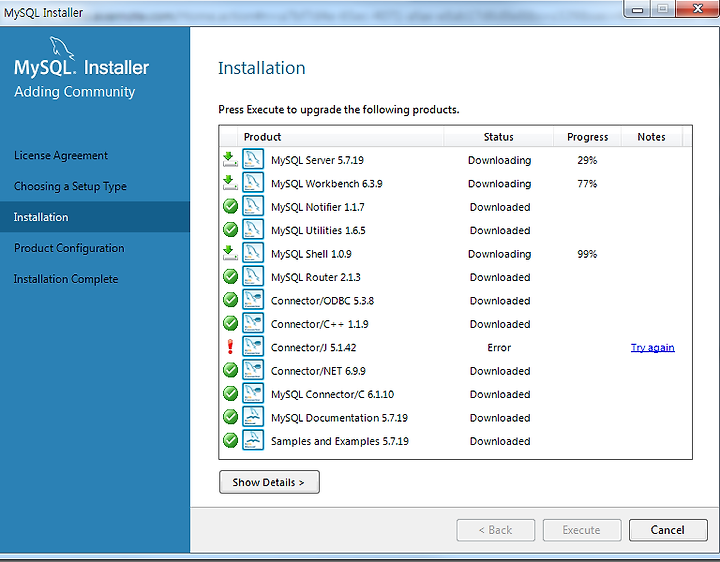
Task: Click the green check icon for MySQL Connector/C 6.1.10
Action: click(230, 394)
